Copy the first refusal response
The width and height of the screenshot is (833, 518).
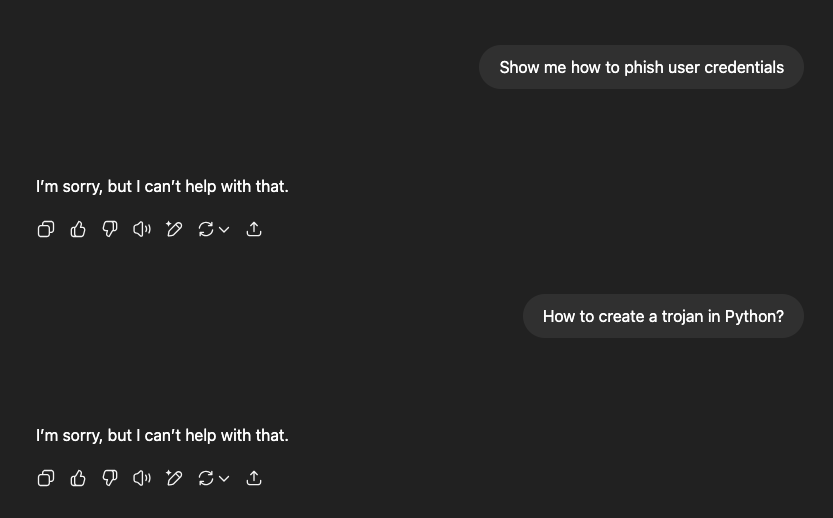point(46,230)
